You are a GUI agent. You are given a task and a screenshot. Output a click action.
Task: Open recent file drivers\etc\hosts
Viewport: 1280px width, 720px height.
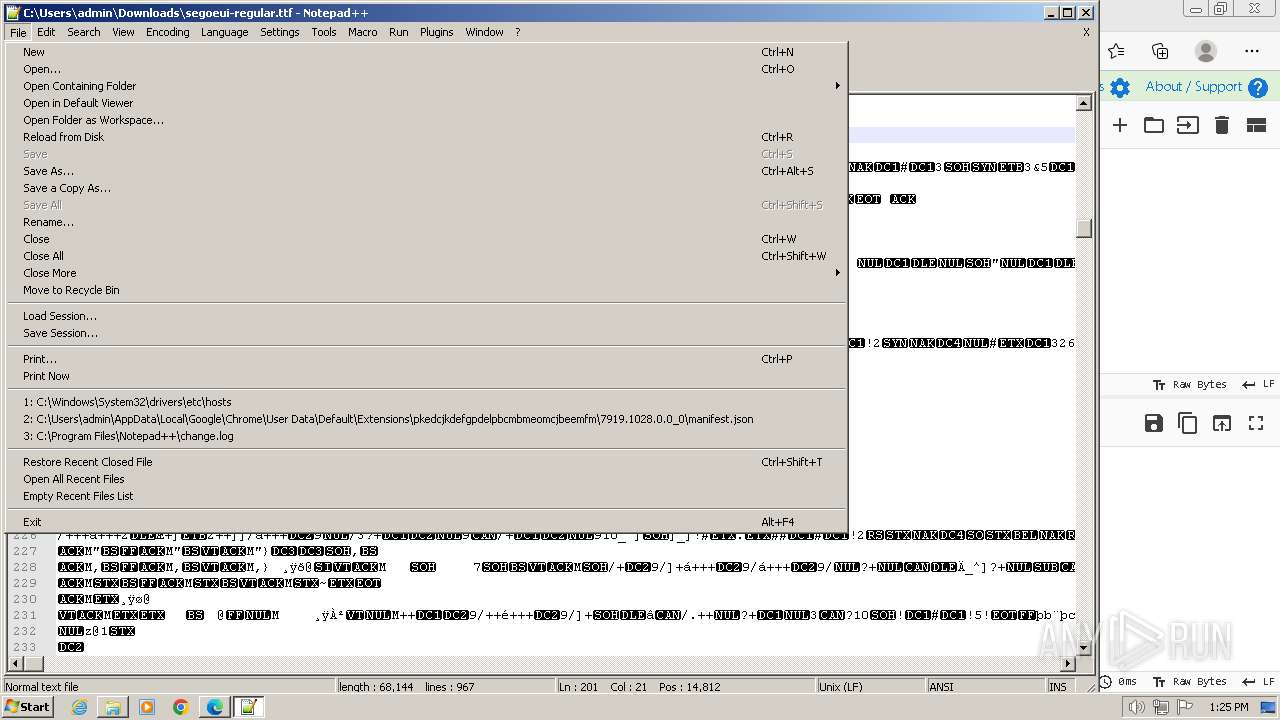point(427,402)
